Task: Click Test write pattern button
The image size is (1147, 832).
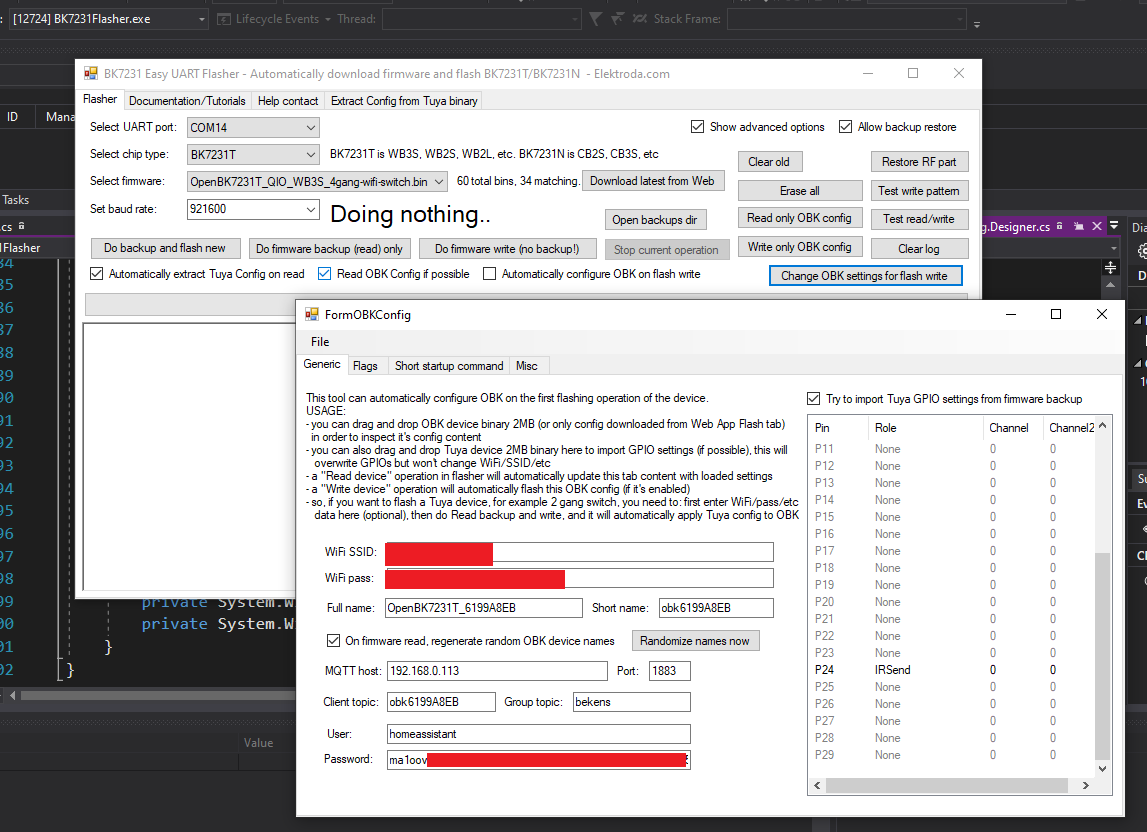Action: [919, 191]
